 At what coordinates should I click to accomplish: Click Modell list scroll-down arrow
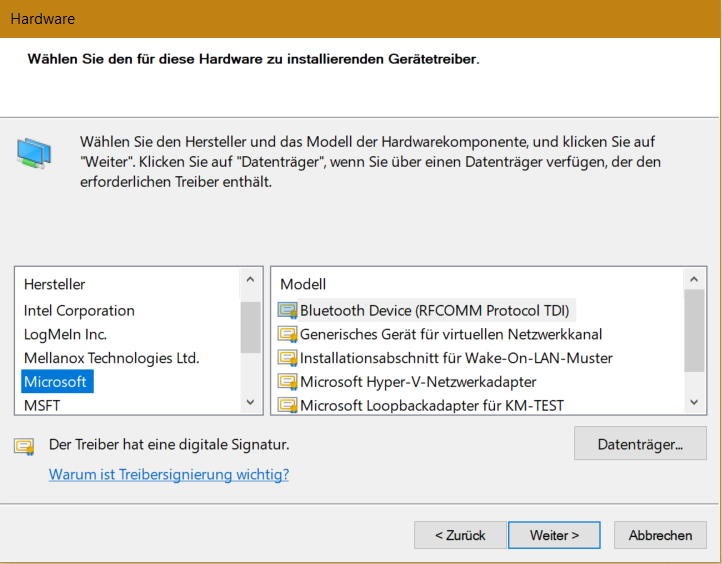(x=694, y=402)
